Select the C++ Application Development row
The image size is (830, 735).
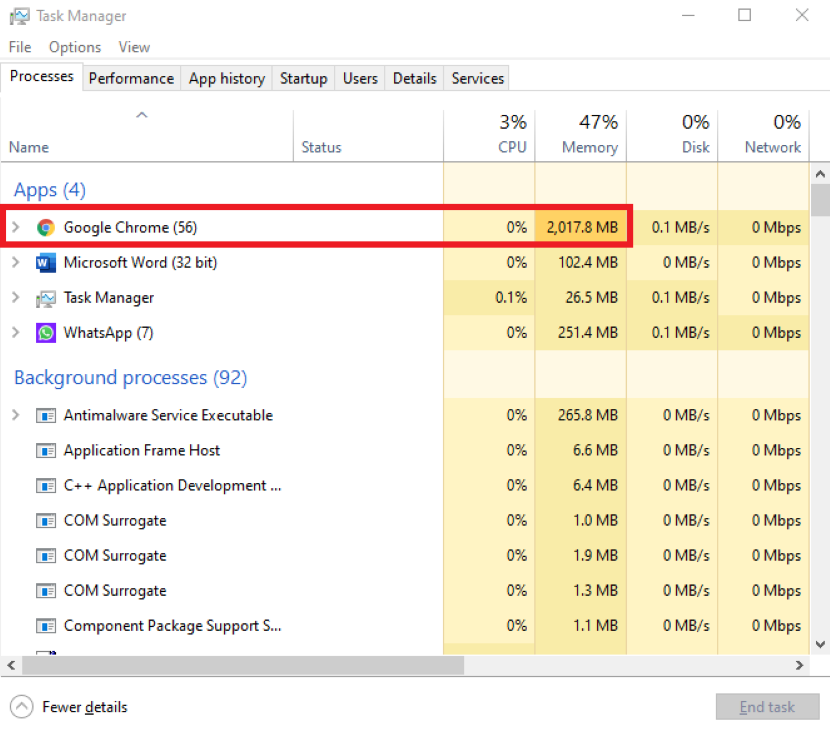[x=405, y=485]
